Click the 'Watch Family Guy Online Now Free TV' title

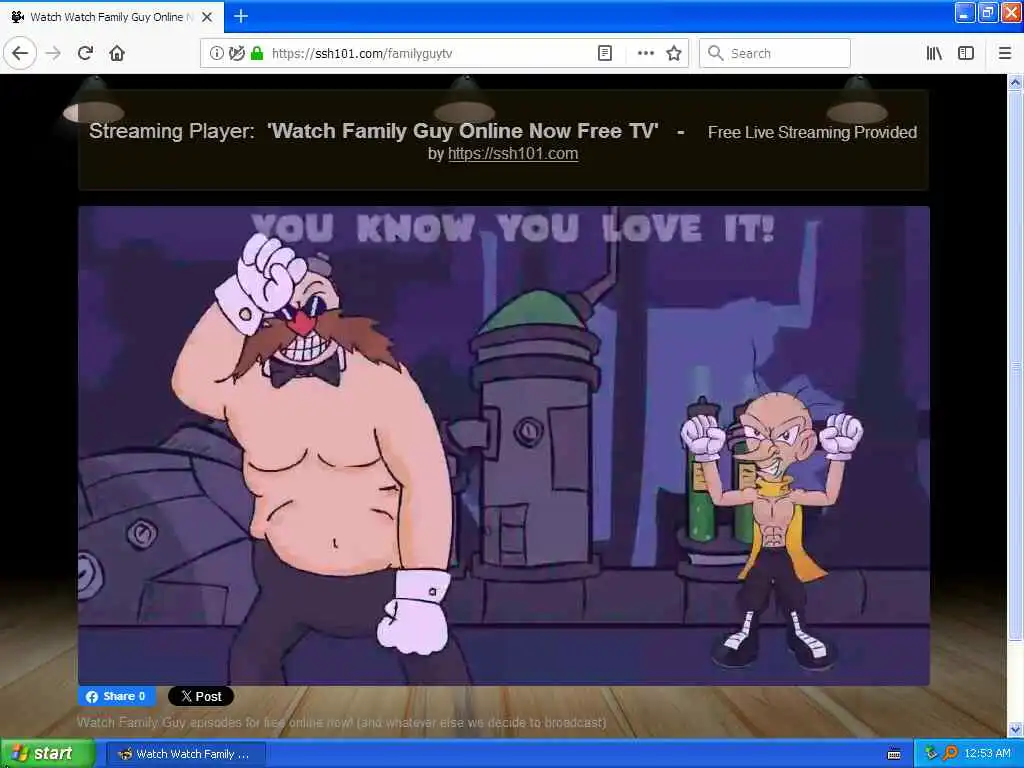462,131
